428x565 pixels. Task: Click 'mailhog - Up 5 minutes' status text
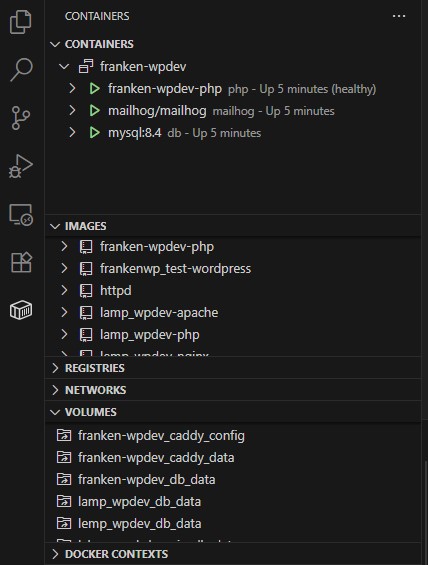click(x=273, y=111)
